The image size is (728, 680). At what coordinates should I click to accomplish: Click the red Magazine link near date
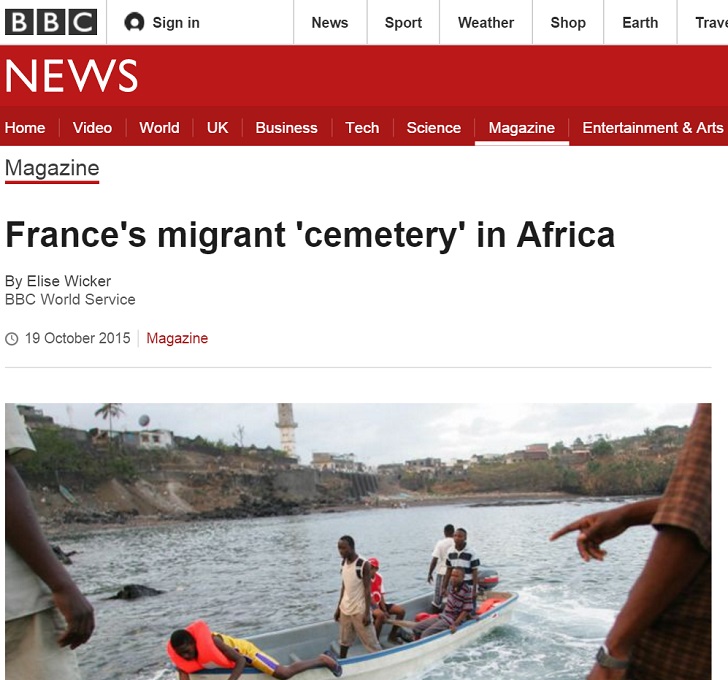pyautogui.click(x=177, y=338)
